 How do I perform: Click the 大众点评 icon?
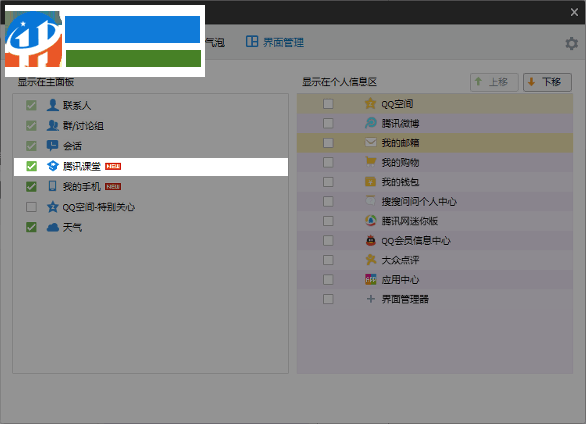pos(370,260)
